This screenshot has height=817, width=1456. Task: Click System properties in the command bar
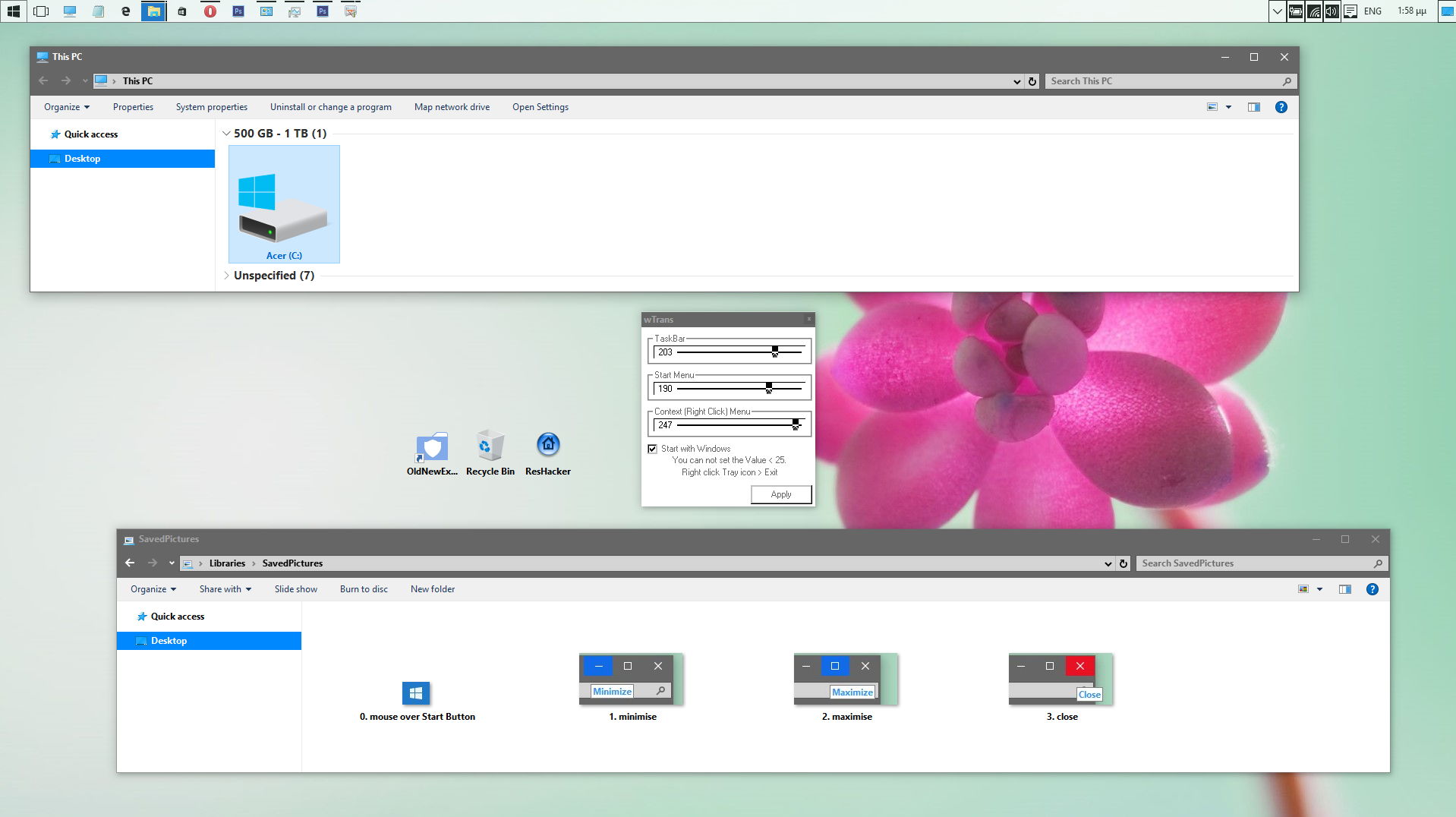pos(211,107)
